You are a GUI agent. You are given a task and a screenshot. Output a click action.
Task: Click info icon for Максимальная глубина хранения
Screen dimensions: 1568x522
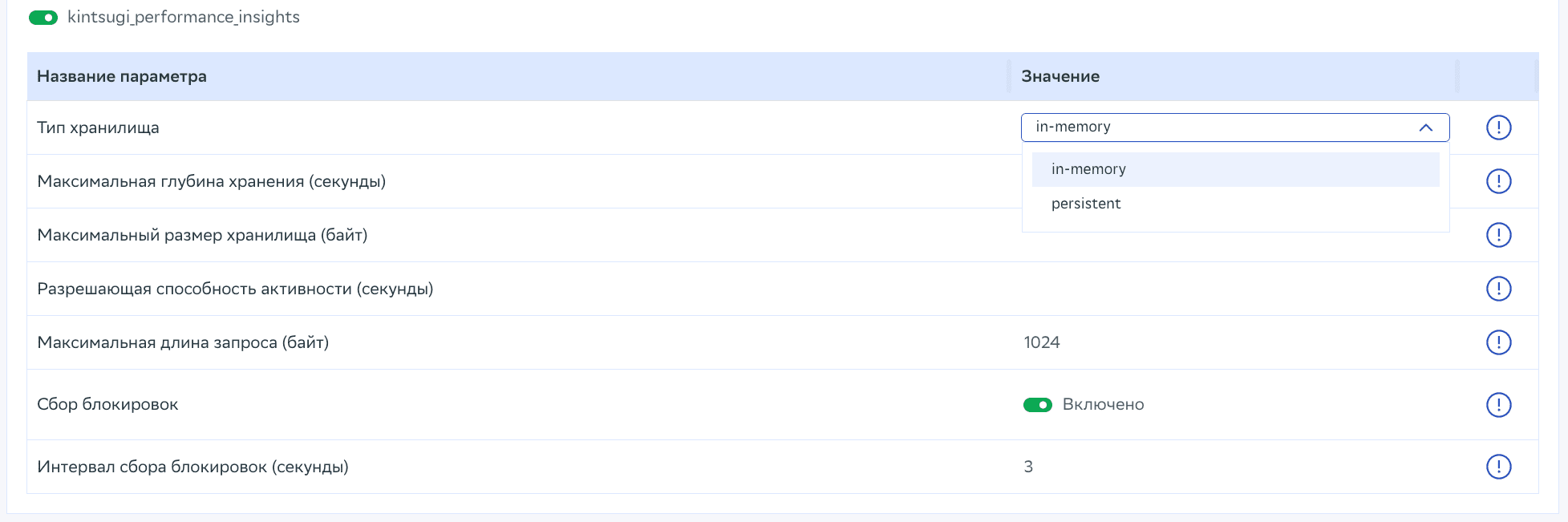click(x=1498, y=181)
